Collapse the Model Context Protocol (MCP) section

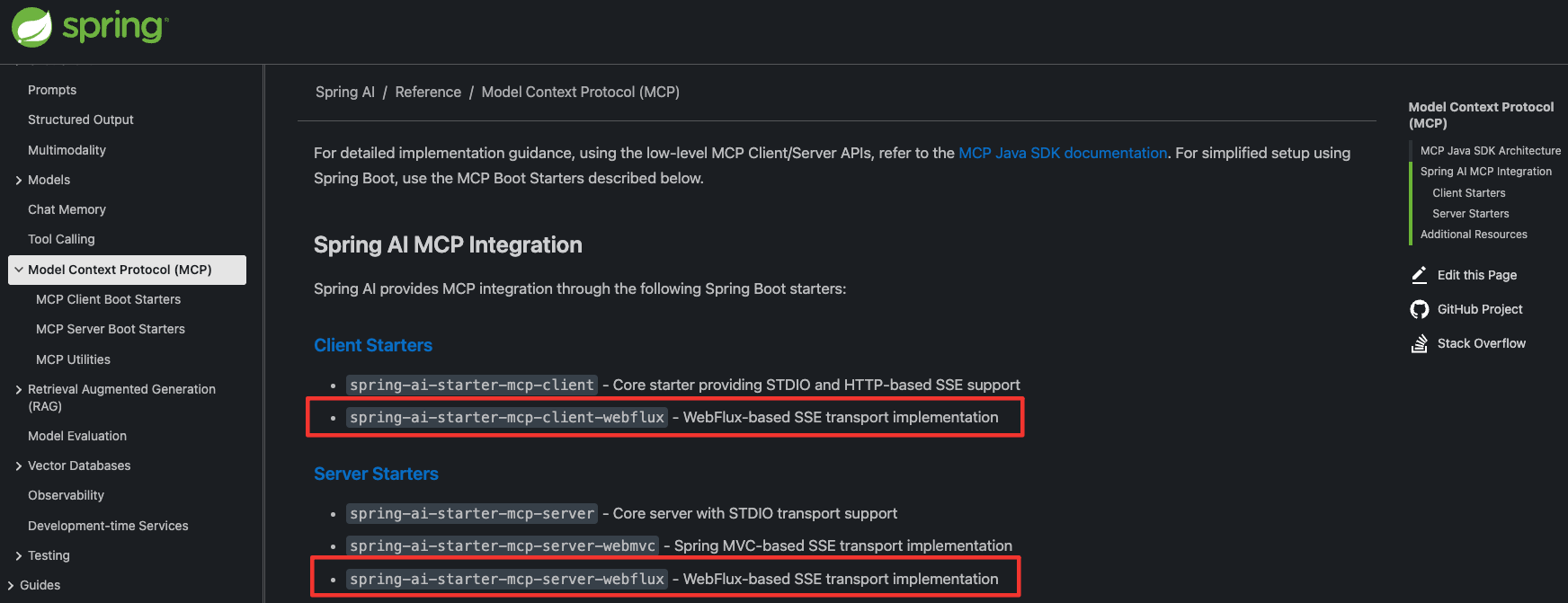[x=19, y=270]
